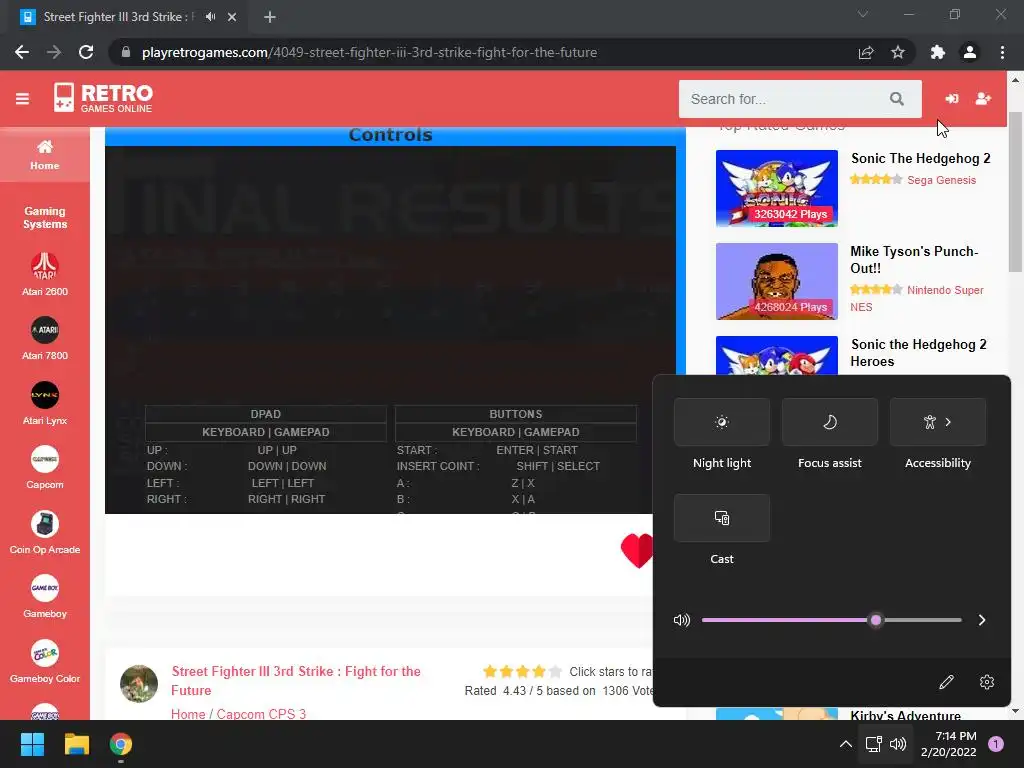Select Gameboy Color system icon

44,653
